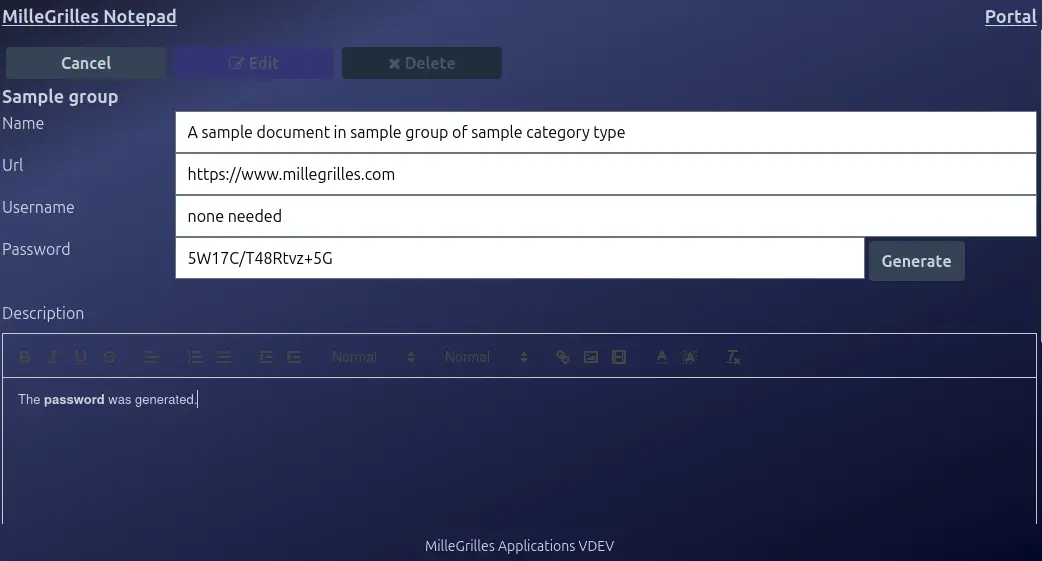The height and width of the screenshot is (561, 1042).
Task: Clear formatting with the Tx icon
Action: [x=733, y=357]
